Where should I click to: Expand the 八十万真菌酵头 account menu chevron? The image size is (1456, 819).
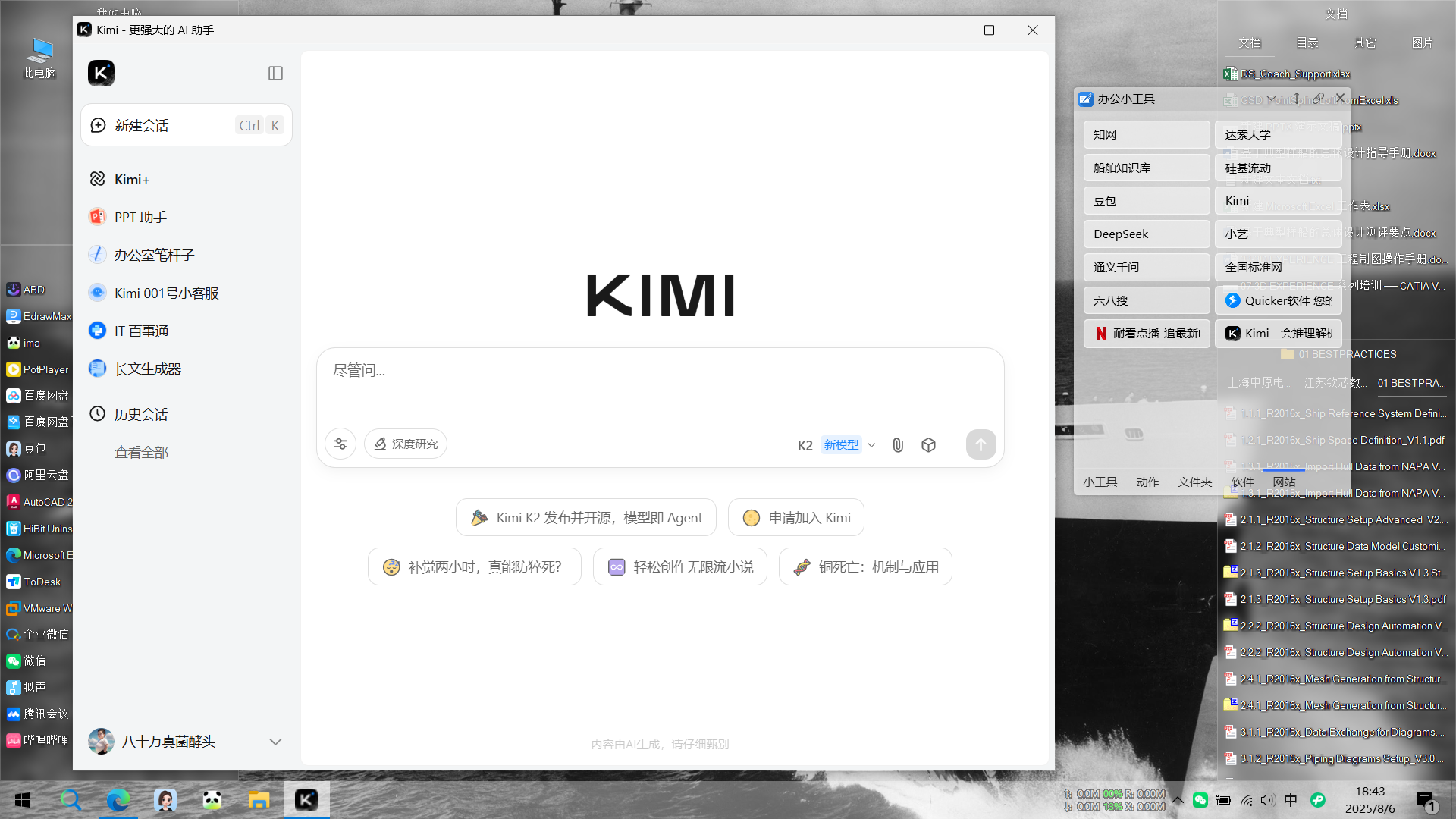tap(275, 741)
